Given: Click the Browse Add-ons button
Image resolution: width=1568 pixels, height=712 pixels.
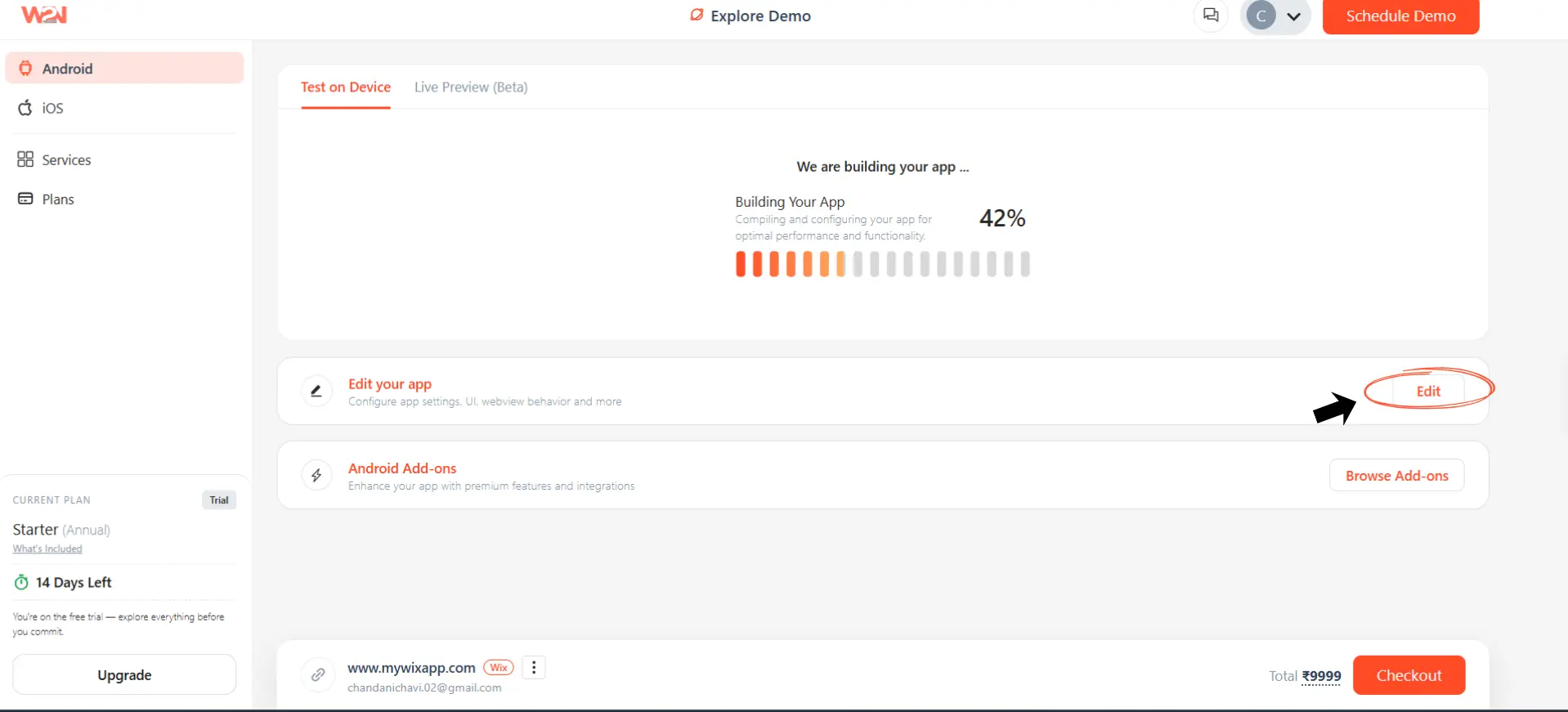Looking at the screenshot, I should [1396, 476].
